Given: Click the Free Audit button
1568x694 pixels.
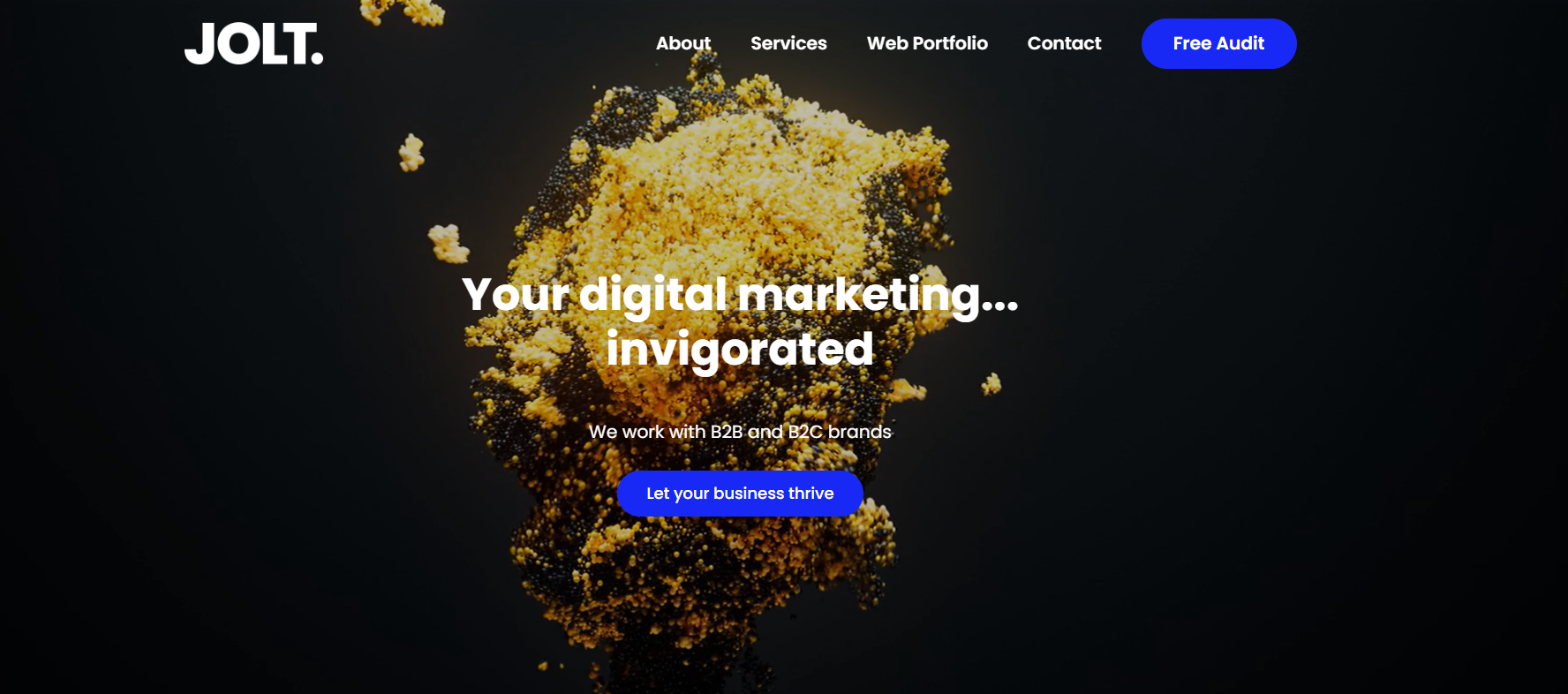Looking at the screenshot, I should click(1218, 43).
